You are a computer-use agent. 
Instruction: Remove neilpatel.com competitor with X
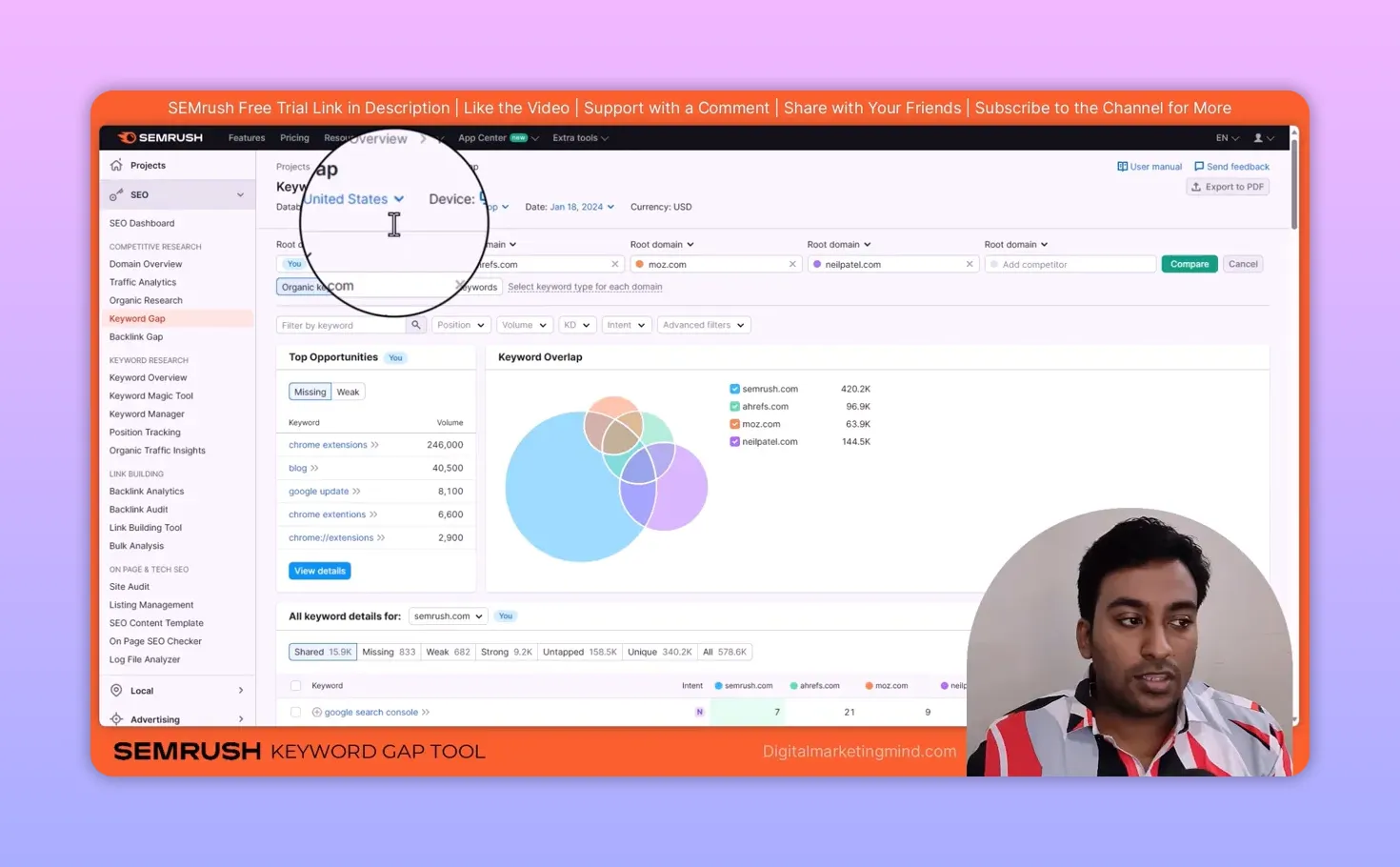point(970,264)
